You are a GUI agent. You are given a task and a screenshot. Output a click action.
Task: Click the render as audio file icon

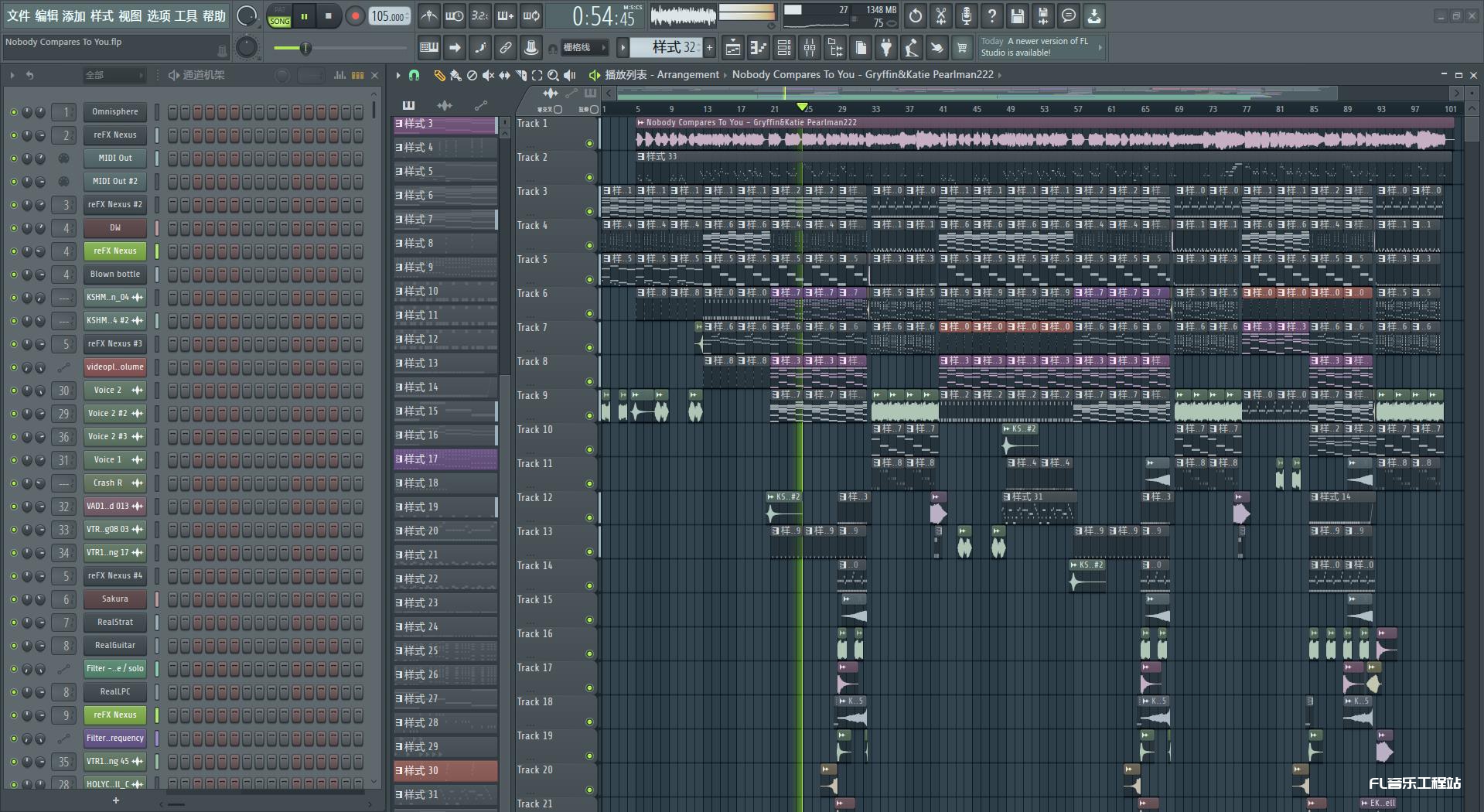tap(1043, 15)
